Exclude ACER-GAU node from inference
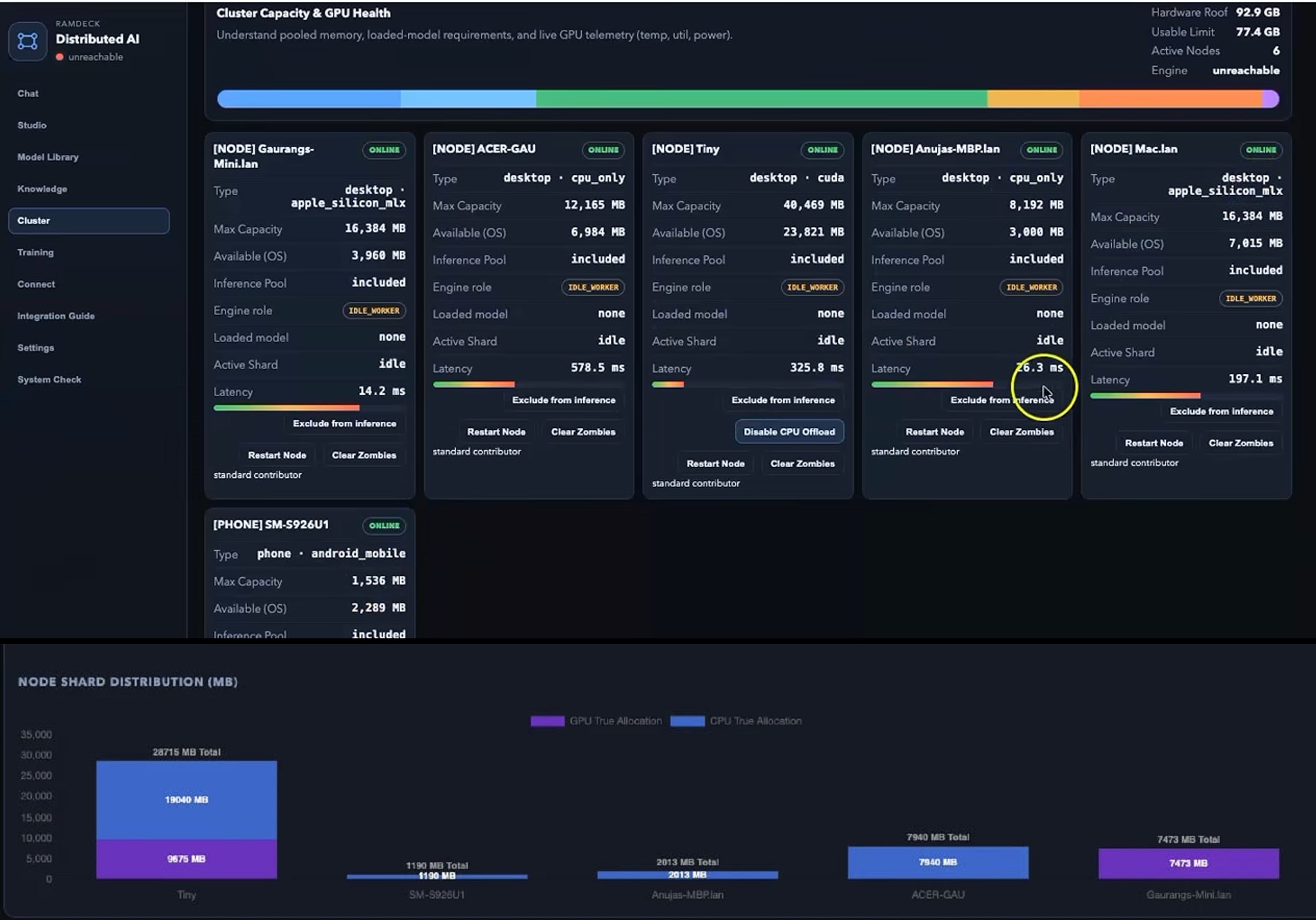Viewport: 1316px width, 920px height. 564,400
